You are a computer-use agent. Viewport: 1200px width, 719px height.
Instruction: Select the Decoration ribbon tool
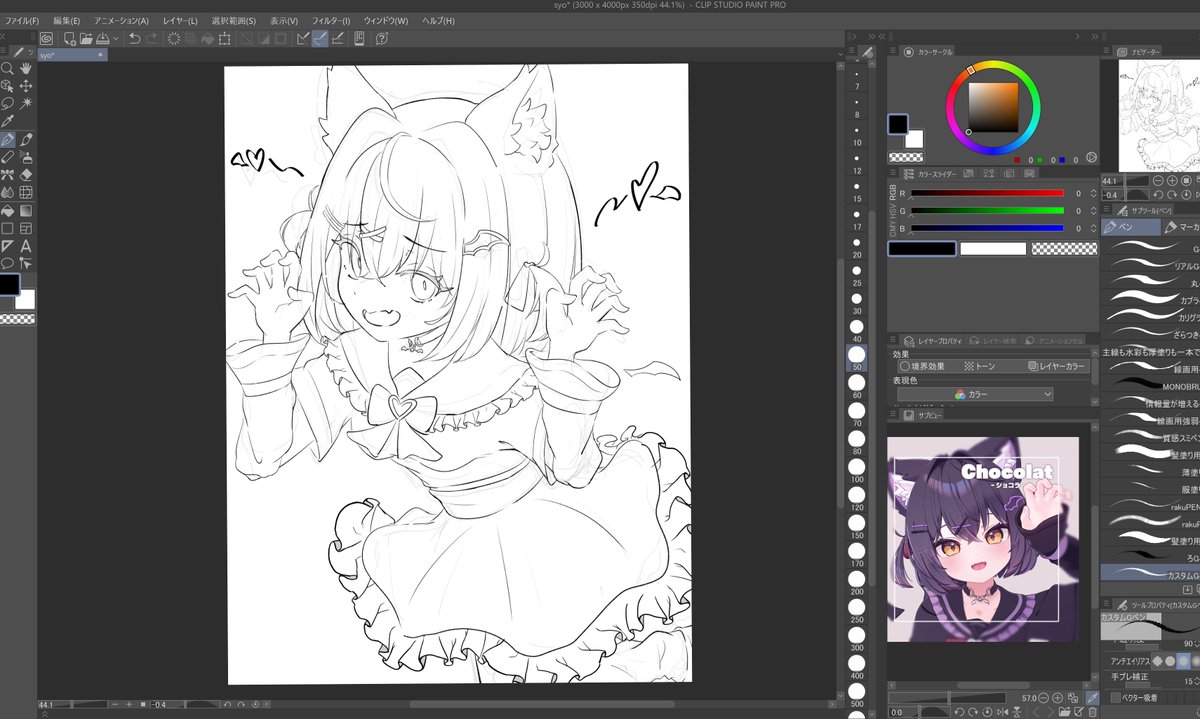[7, 174]
